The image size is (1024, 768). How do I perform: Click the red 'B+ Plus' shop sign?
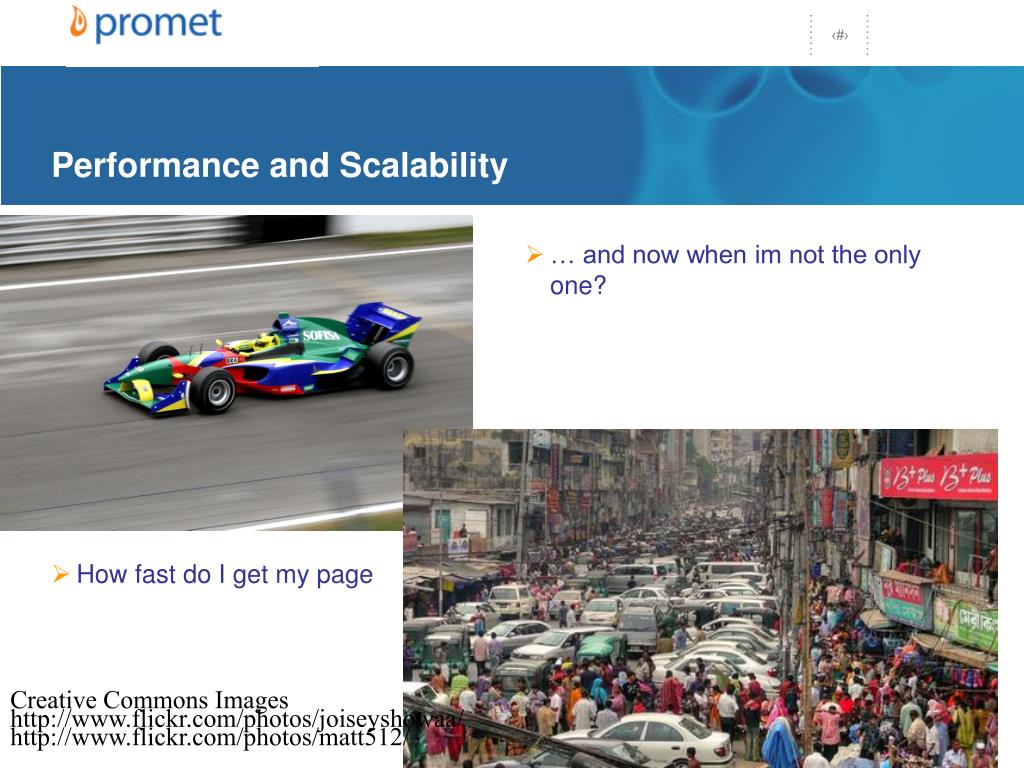tap(938, 477)
